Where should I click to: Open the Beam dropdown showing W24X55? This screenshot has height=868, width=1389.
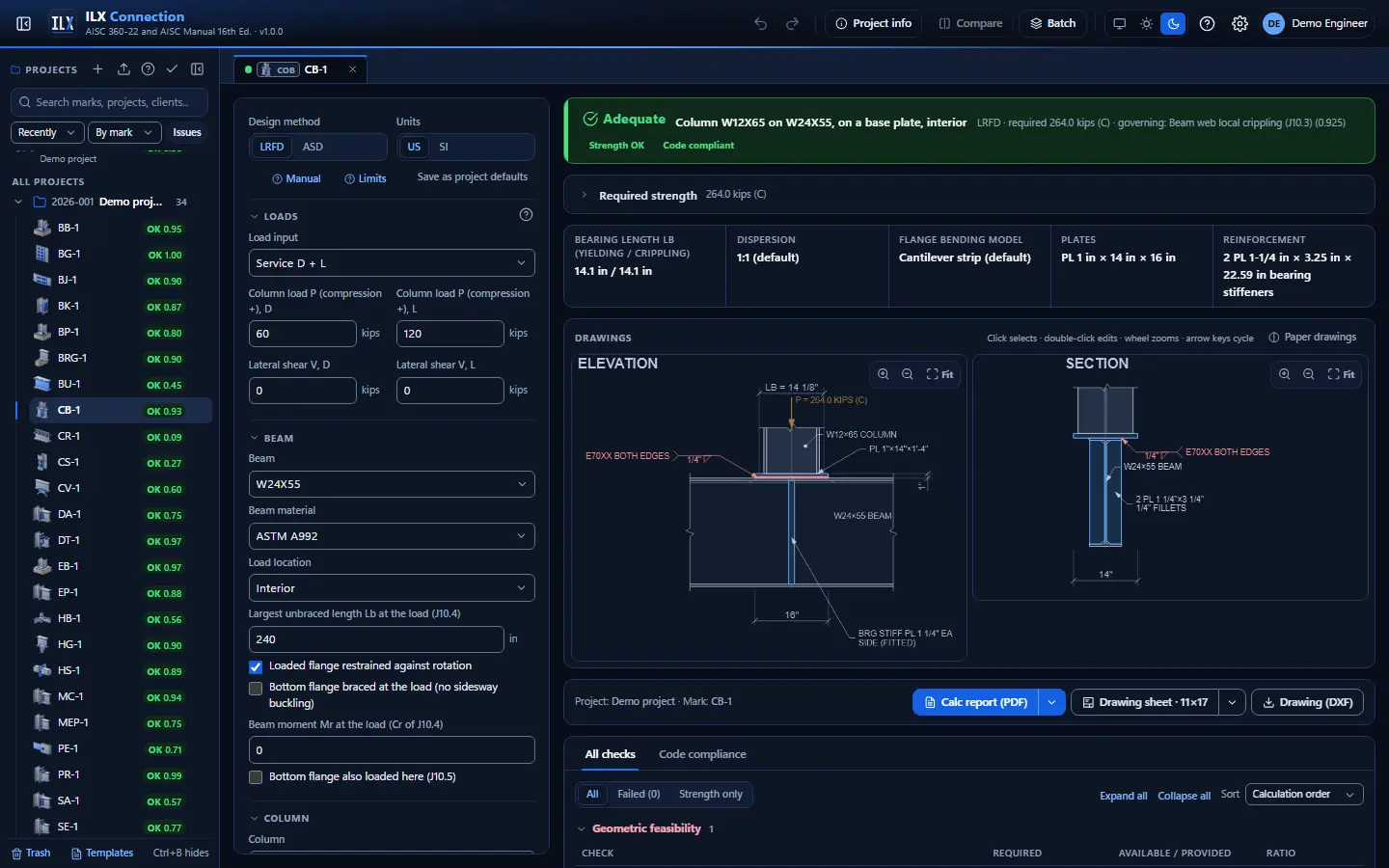coord(392,484)
